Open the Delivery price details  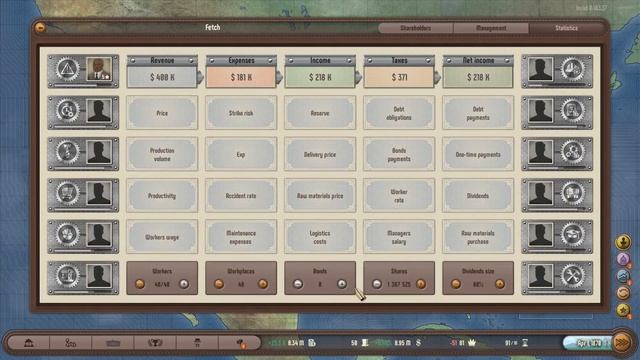(x=320, y=154)
